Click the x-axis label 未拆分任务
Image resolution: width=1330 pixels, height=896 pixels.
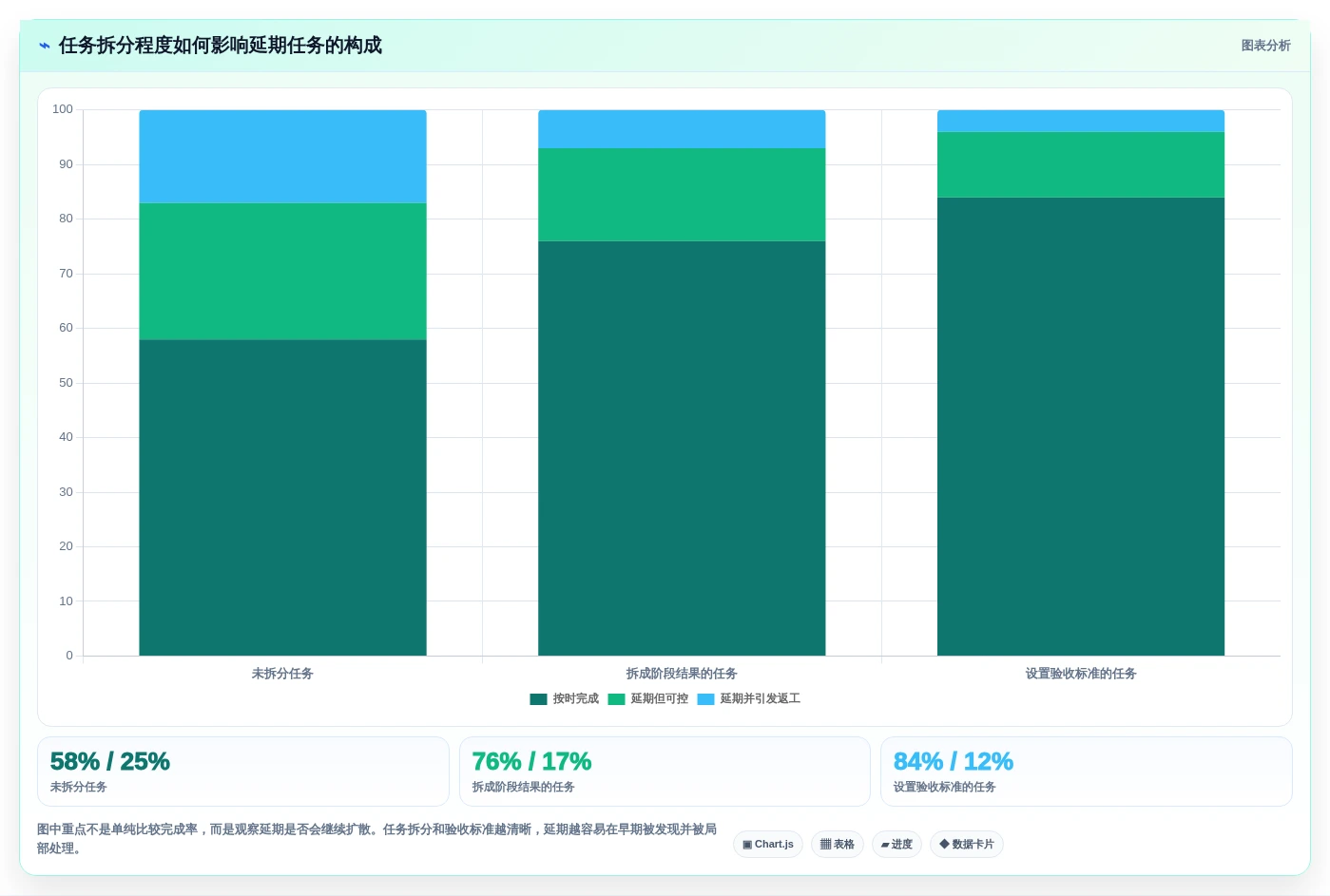pyautogui.click(x=282, y=674)
